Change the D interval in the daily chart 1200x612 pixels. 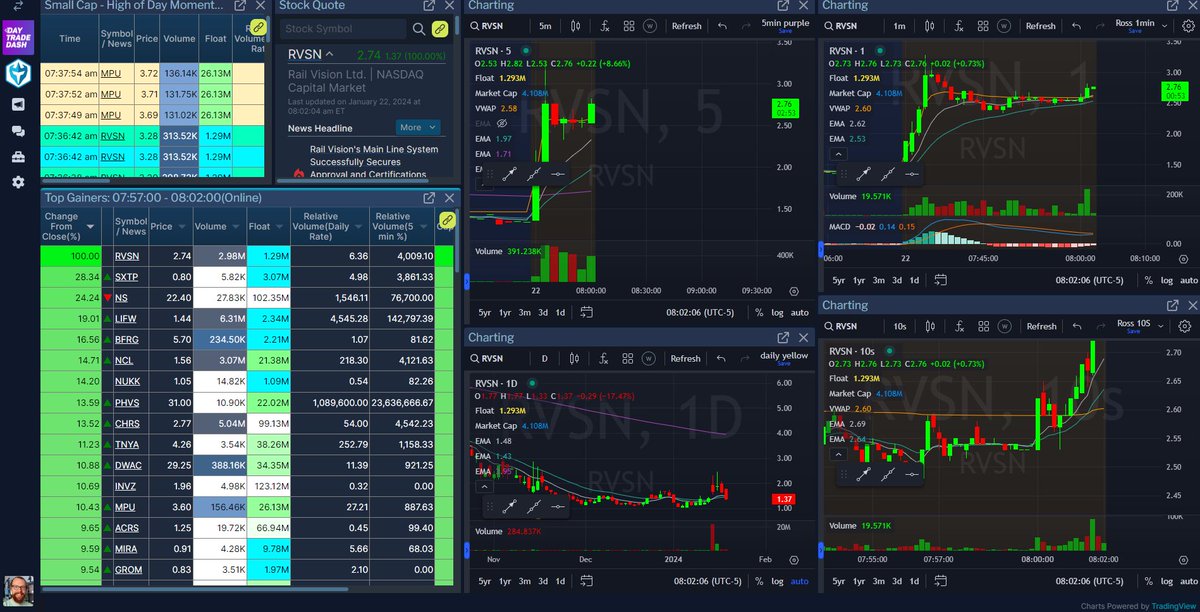tap(544, 358)
